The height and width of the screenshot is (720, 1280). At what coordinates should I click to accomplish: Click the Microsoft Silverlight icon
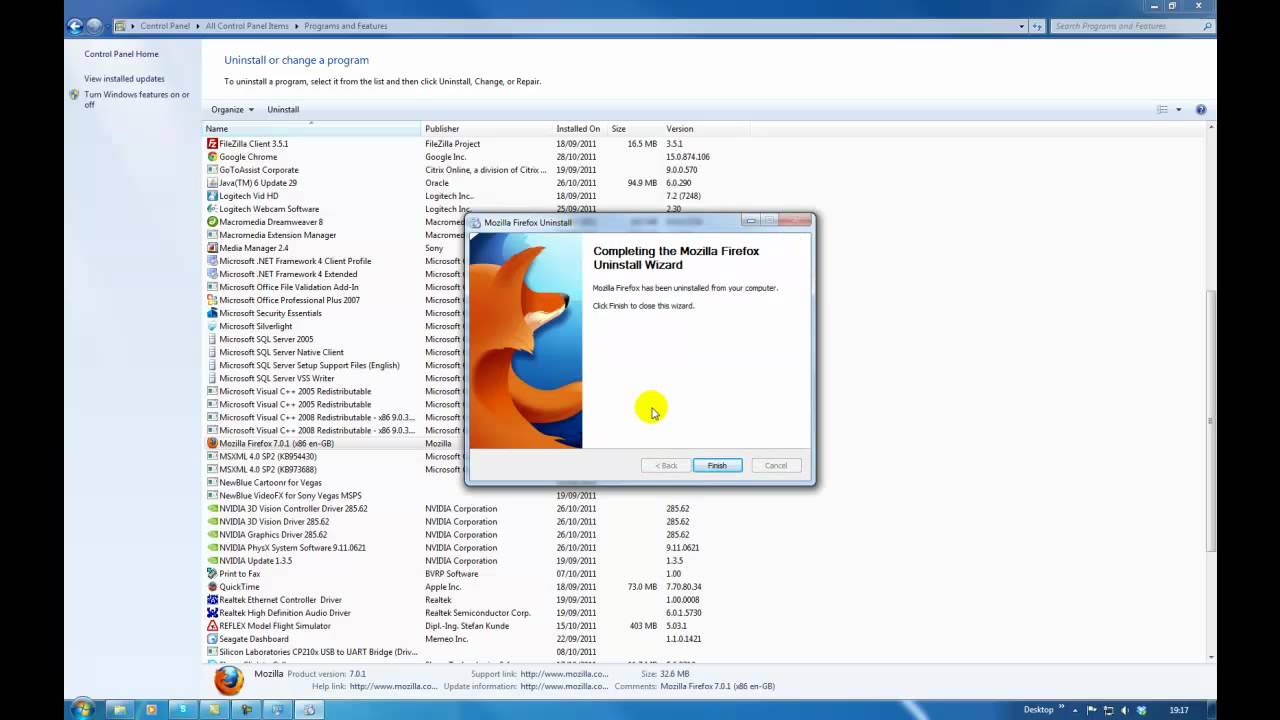click(x=212, y=326)
